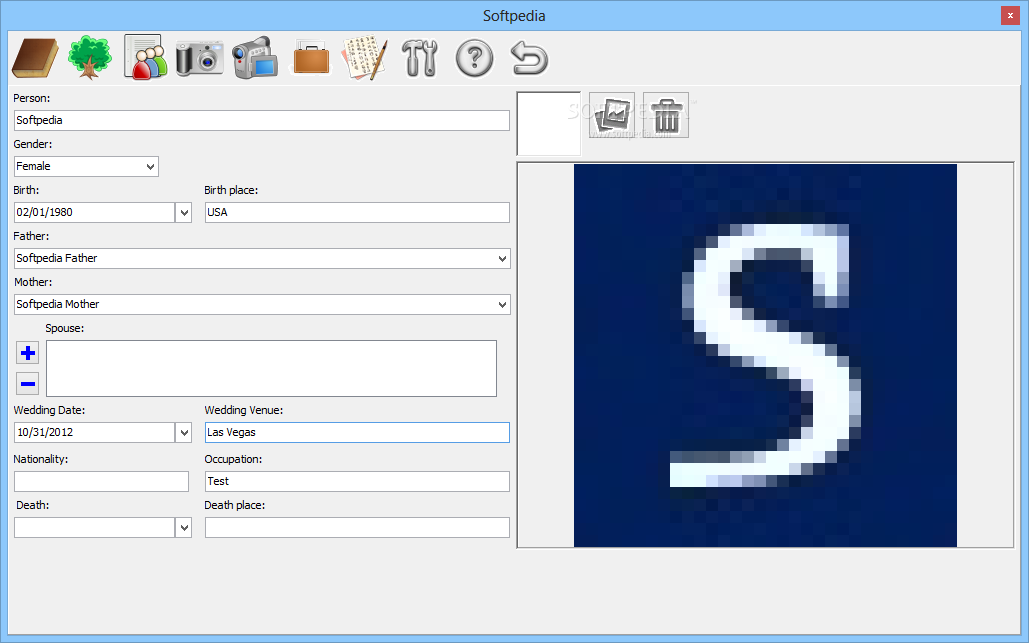Click the Spouse list box
This screenshot has height=643, width=1029.
tap(271, 368)
